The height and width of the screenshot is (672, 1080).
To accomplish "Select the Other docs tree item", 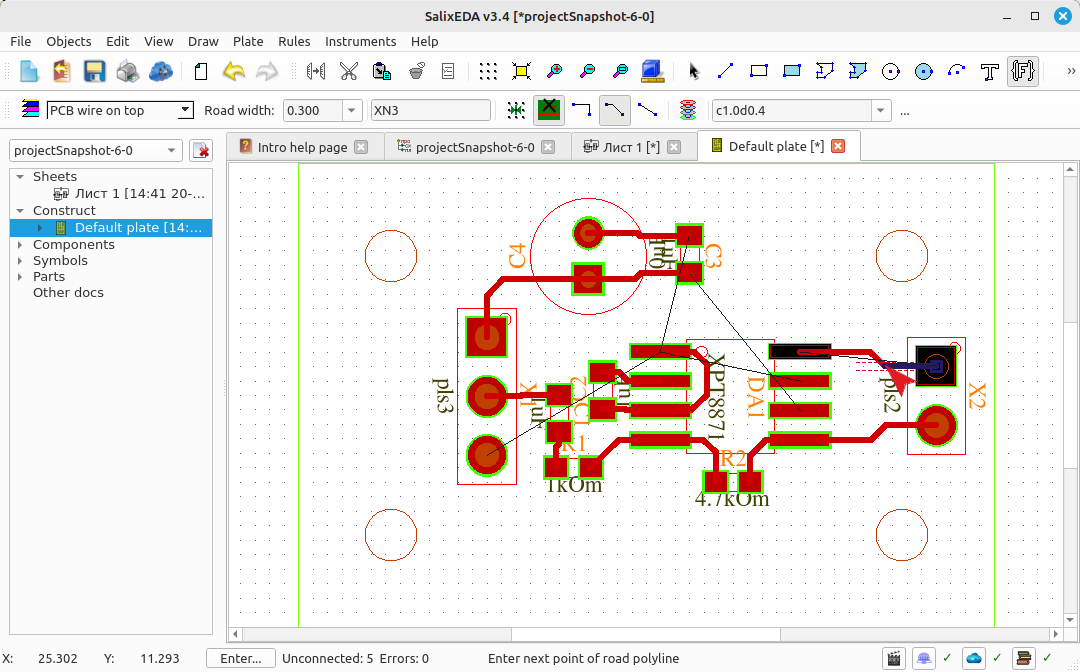I will click(x=68, y=293).
